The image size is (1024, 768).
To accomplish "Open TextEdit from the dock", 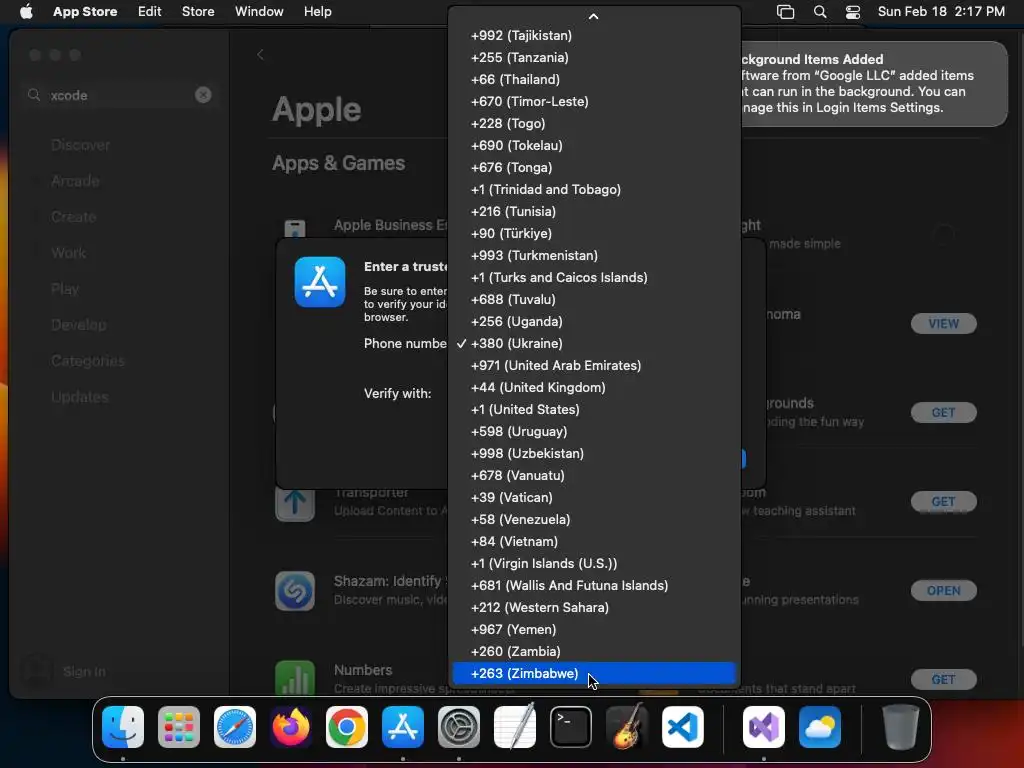I will pos(515,727).
